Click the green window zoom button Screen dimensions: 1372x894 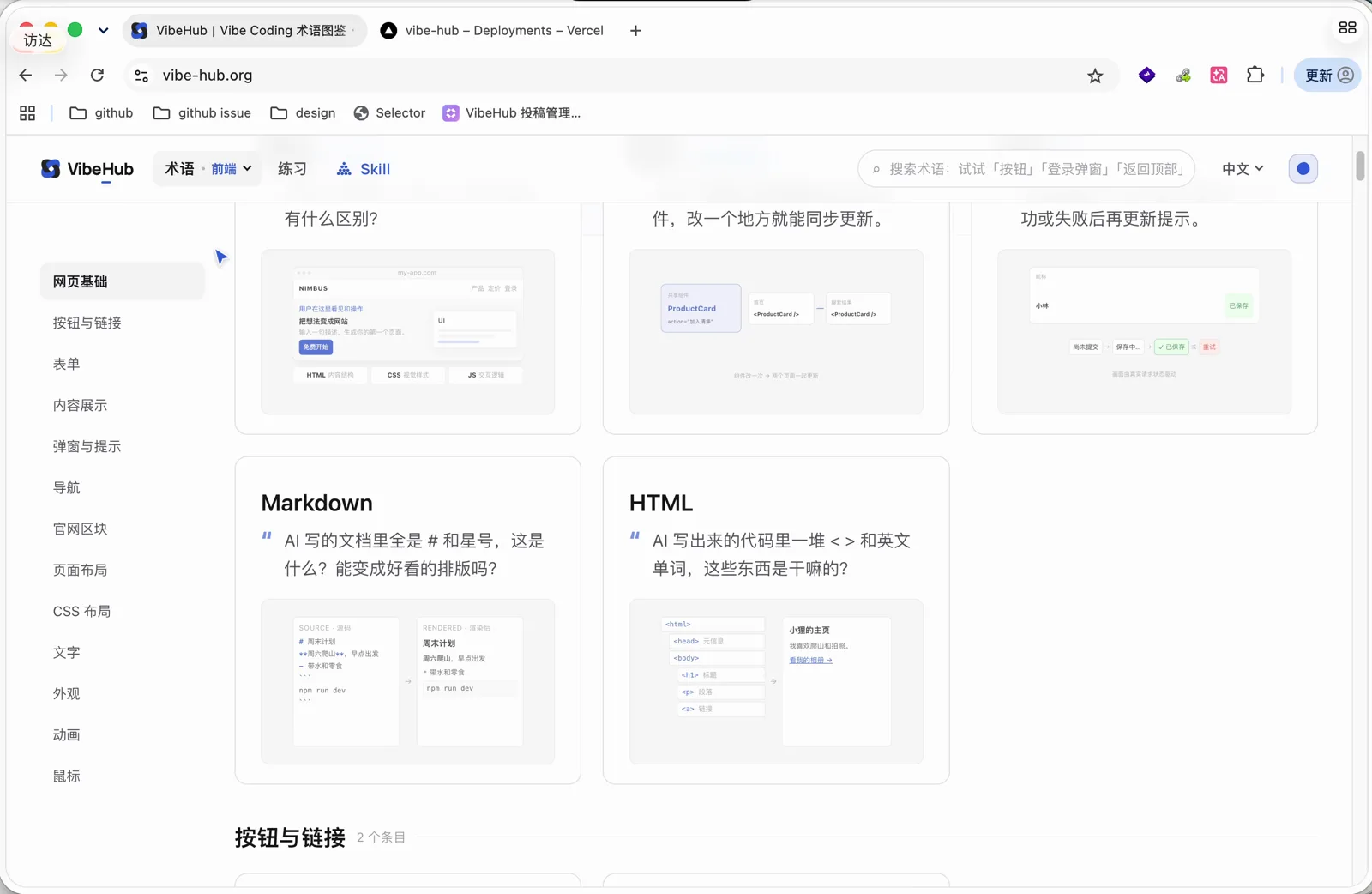pos(75,30)
